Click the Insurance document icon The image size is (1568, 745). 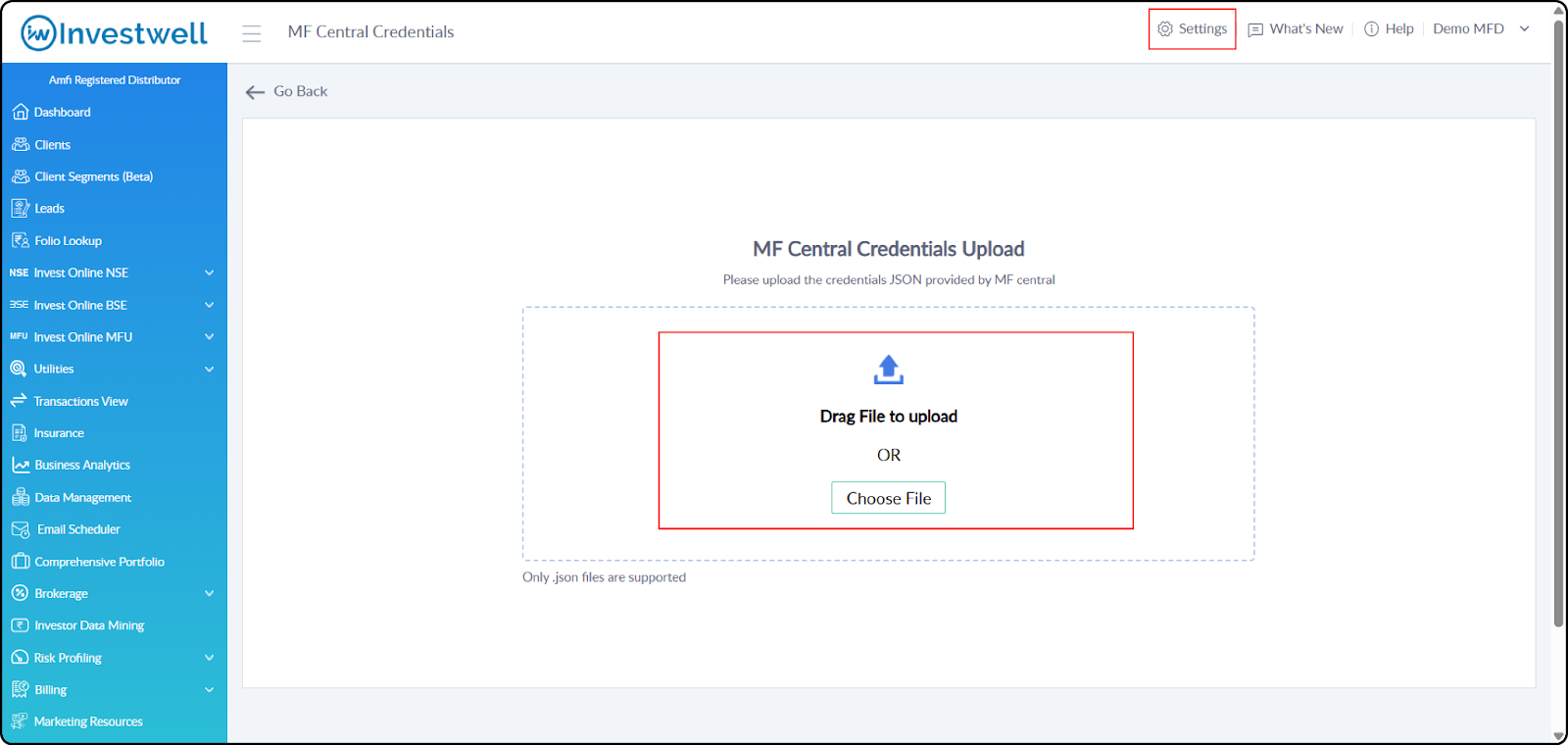pyautogui.click(x=19, y=432)
